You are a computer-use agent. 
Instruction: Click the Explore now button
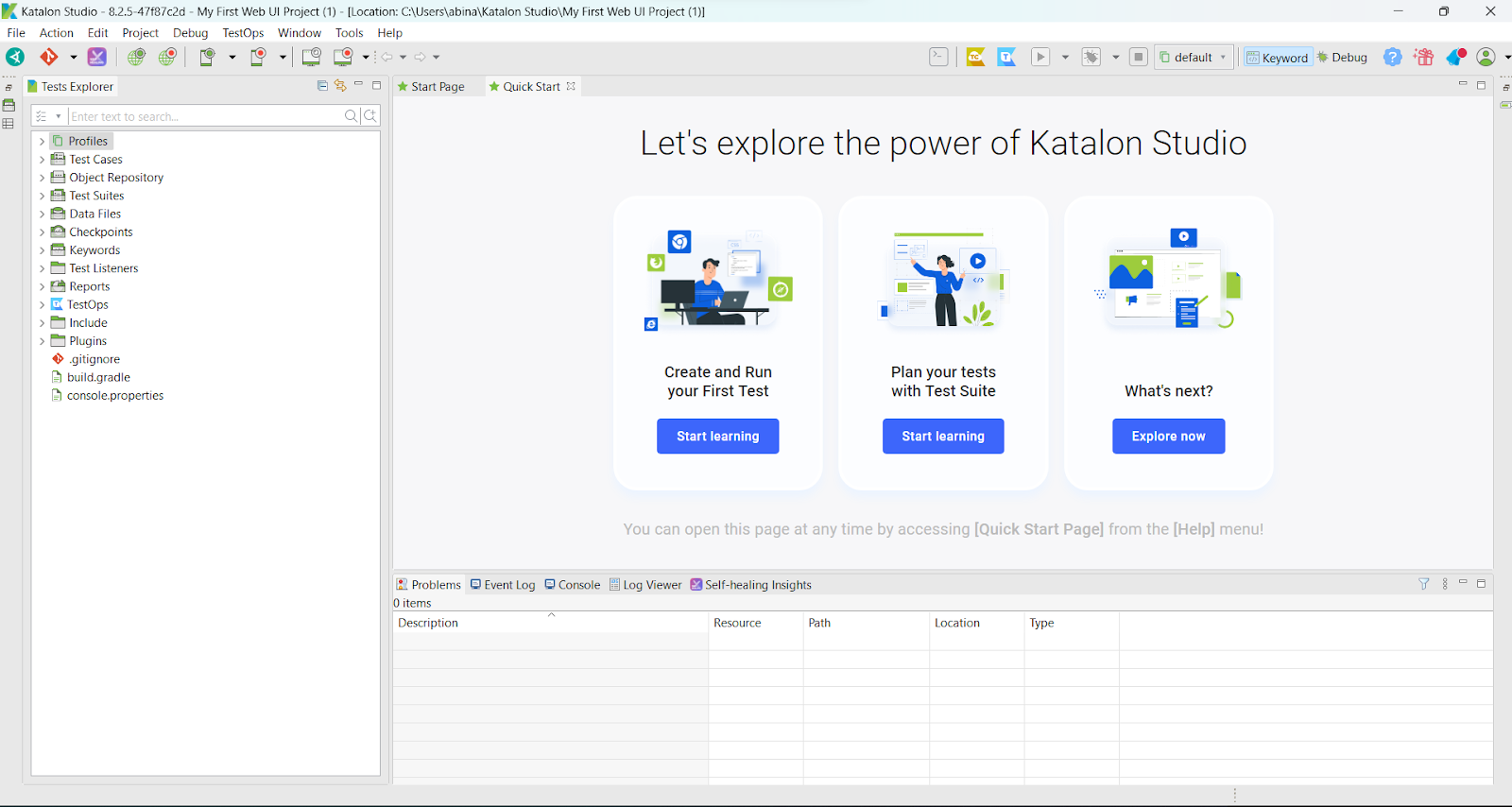tap(1169, 437)
